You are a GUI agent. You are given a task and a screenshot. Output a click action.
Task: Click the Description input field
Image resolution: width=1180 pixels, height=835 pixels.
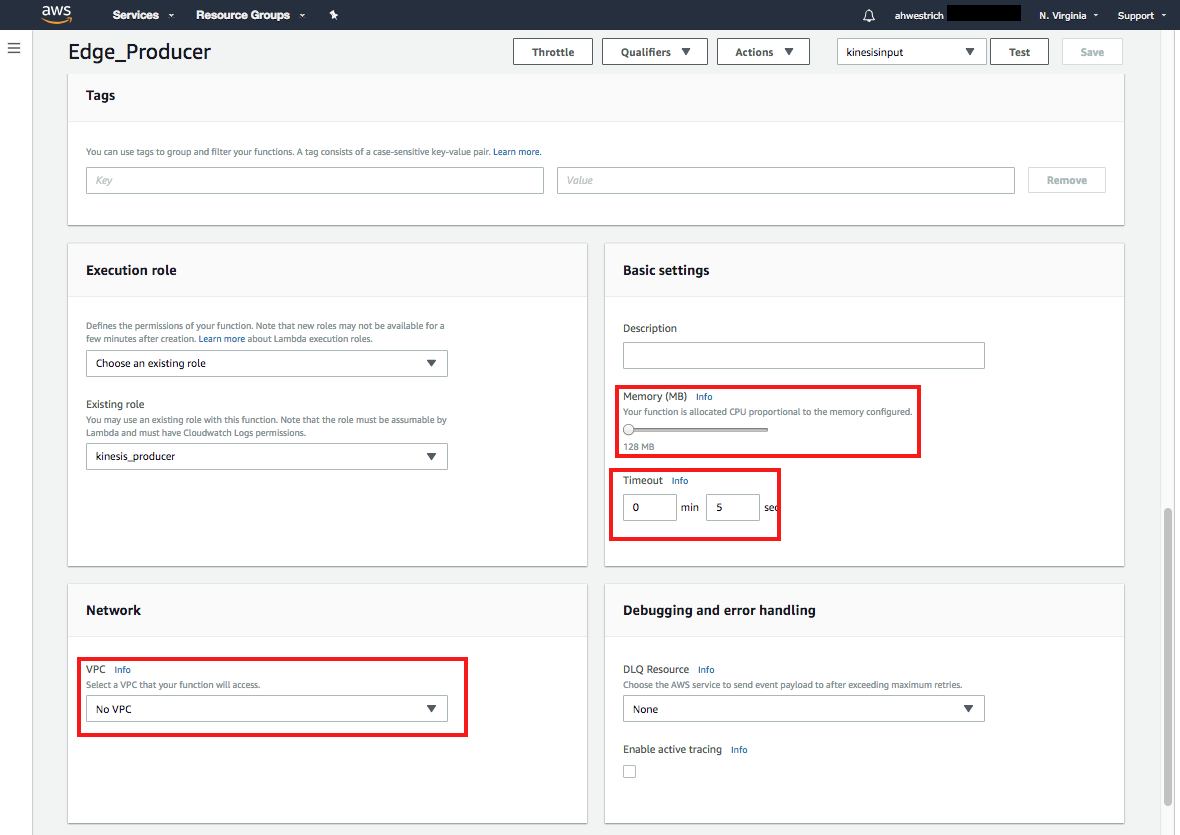[x=804, y=356]
